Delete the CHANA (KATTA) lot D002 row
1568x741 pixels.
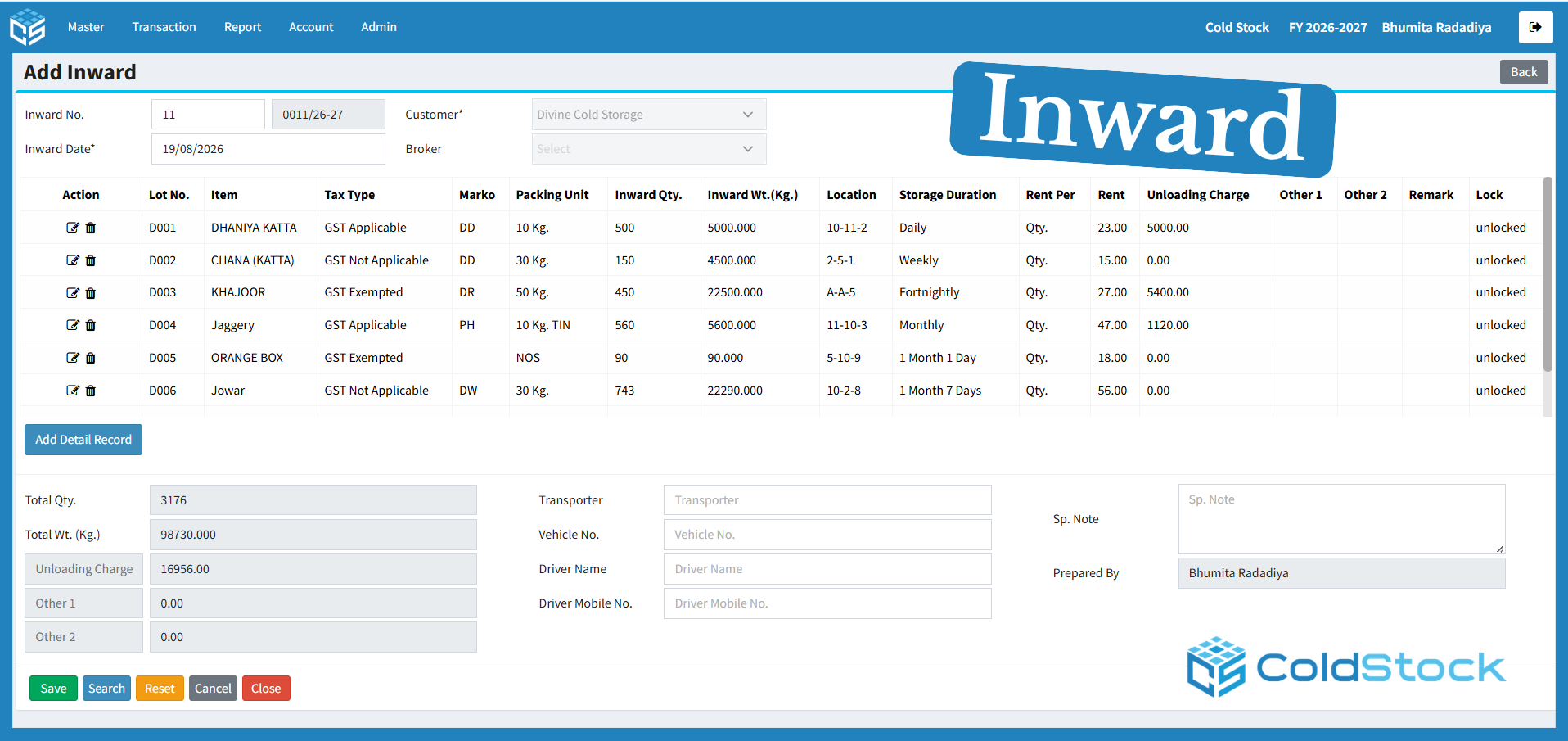tap(91, 260)
